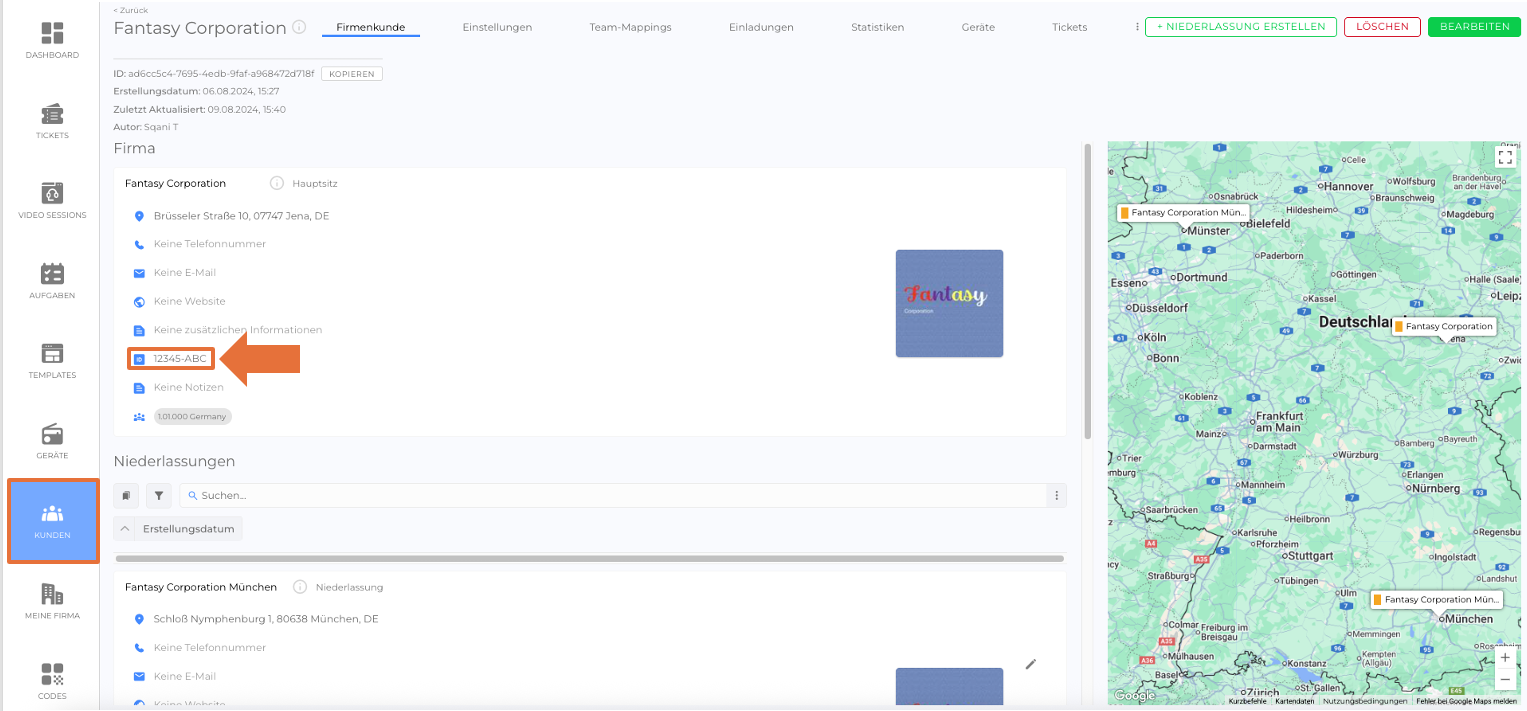Select the Templates sidebar icon
This screenshot has width=1527, height=711.
pyautogui.click(x=52, y=360)
